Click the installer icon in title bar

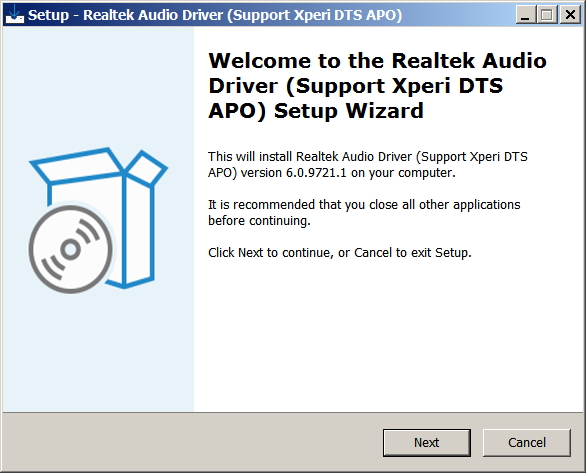[x=15, y=15]
